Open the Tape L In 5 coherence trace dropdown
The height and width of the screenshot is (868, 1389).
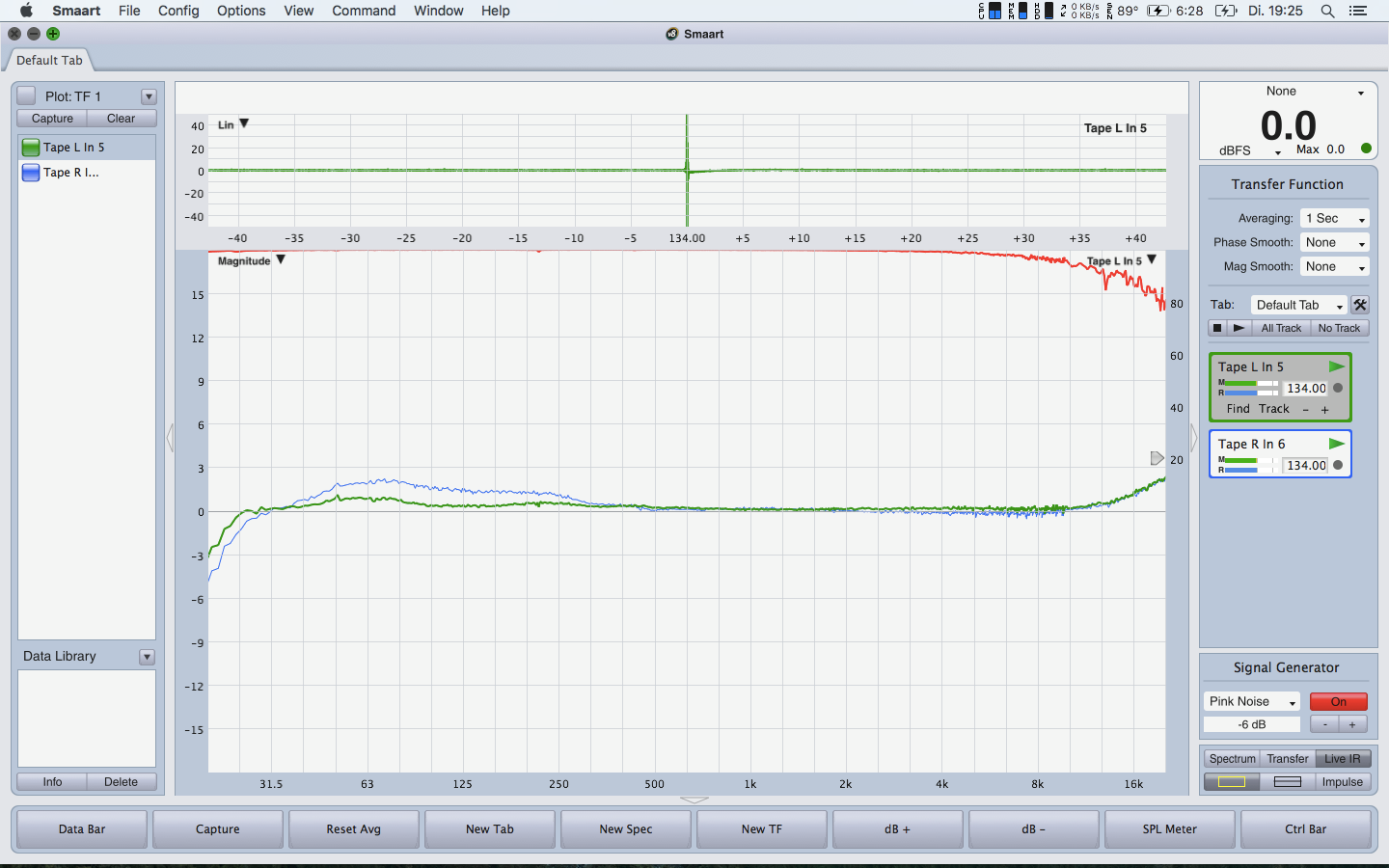point(1152,259)
